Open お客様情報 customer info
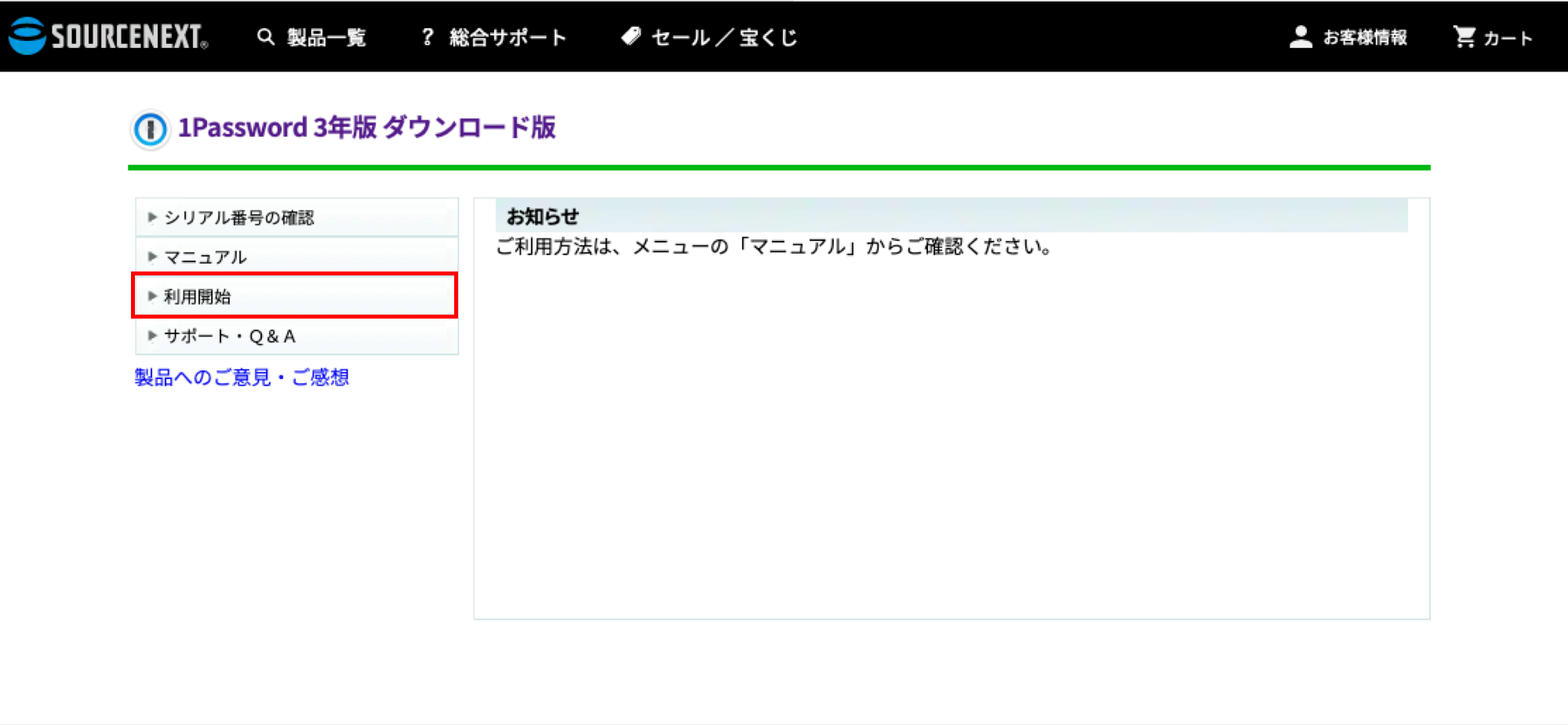Screen dimensions: 1568x725 [1365, 38]
